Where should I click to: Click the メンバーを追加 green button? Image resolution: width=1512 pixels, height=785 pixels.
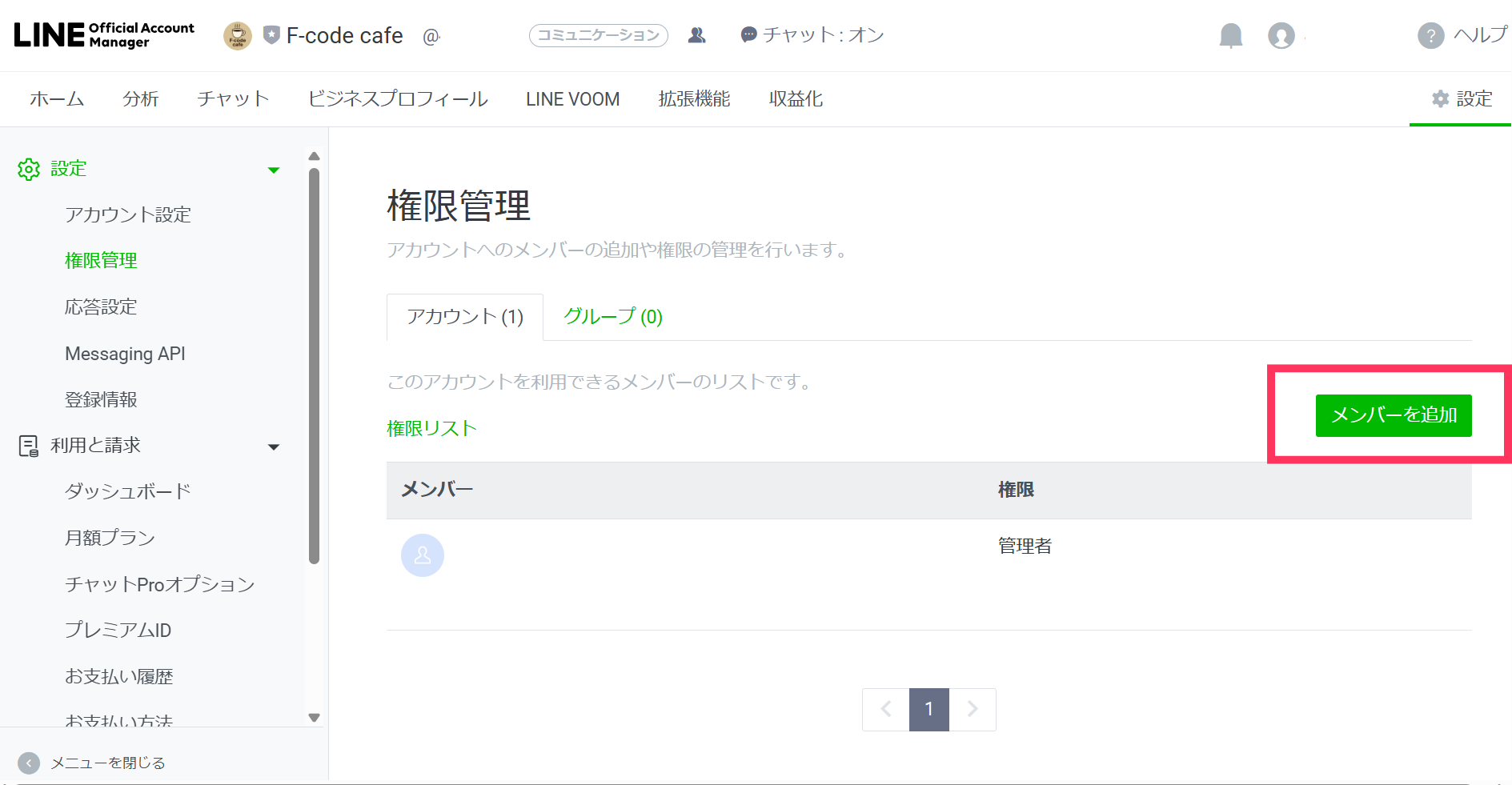tap(1393, 415)
